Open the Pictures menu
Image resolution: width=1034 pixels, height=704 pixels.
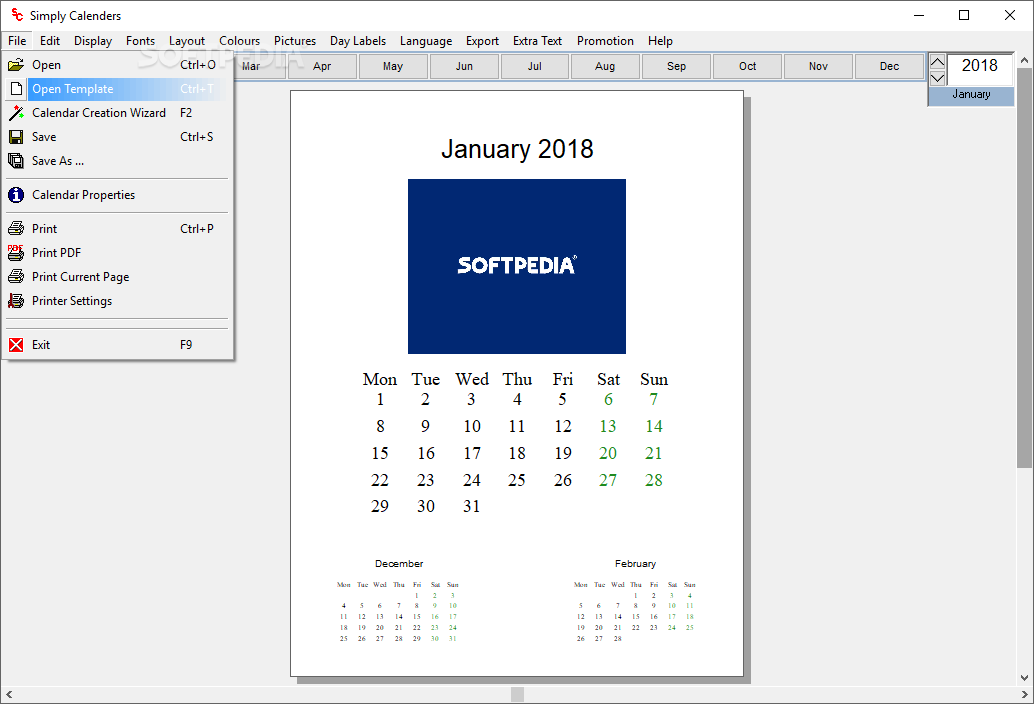(x=295, y=41)
